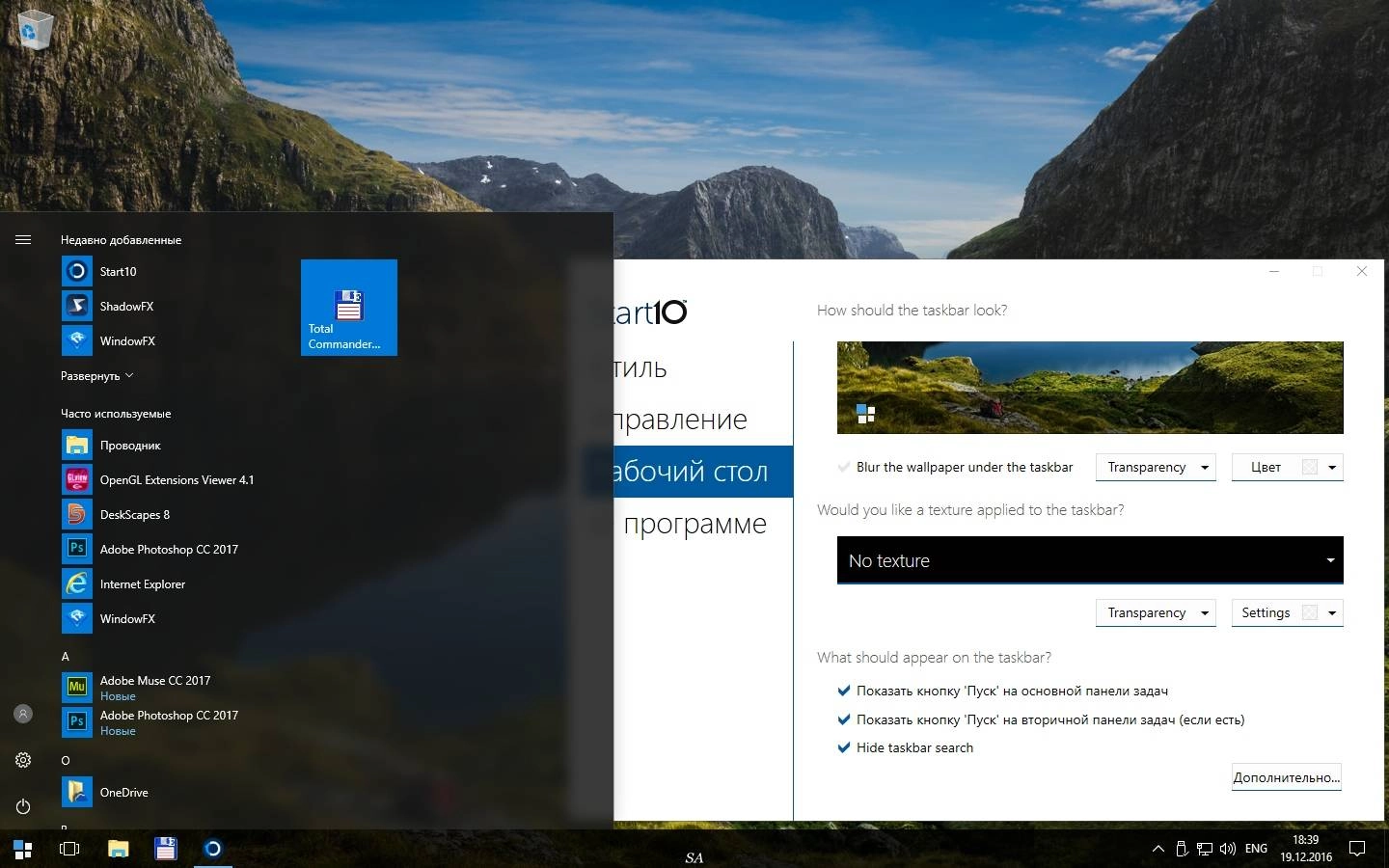Open the texture Transparency dropdown
The image size is (1389, 868).
1156,612
